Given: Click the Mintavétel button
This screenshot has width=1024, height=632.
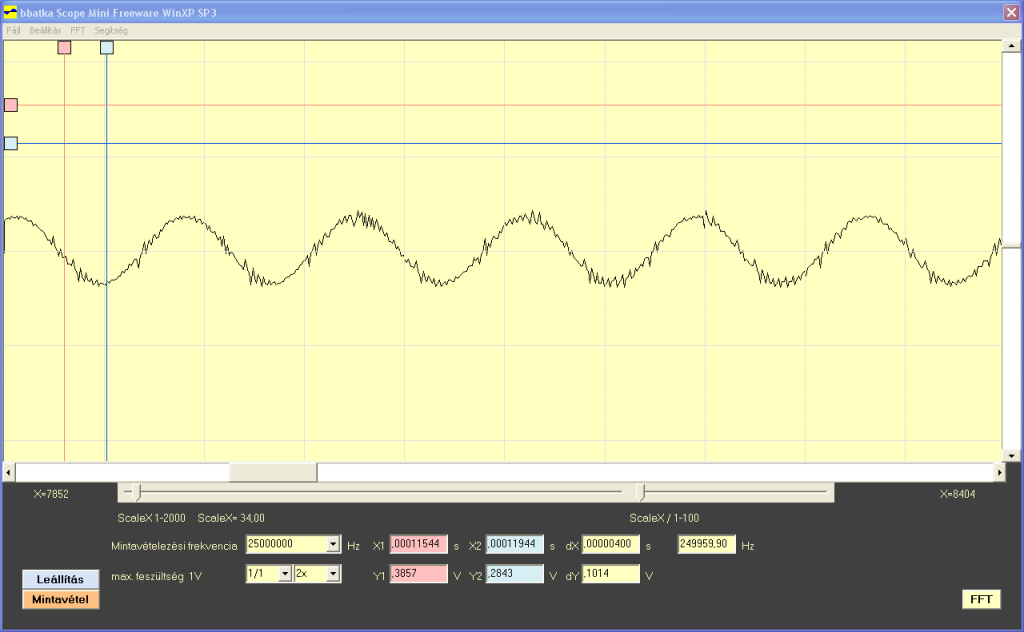Looking at the screenshot, I should 60,599.
